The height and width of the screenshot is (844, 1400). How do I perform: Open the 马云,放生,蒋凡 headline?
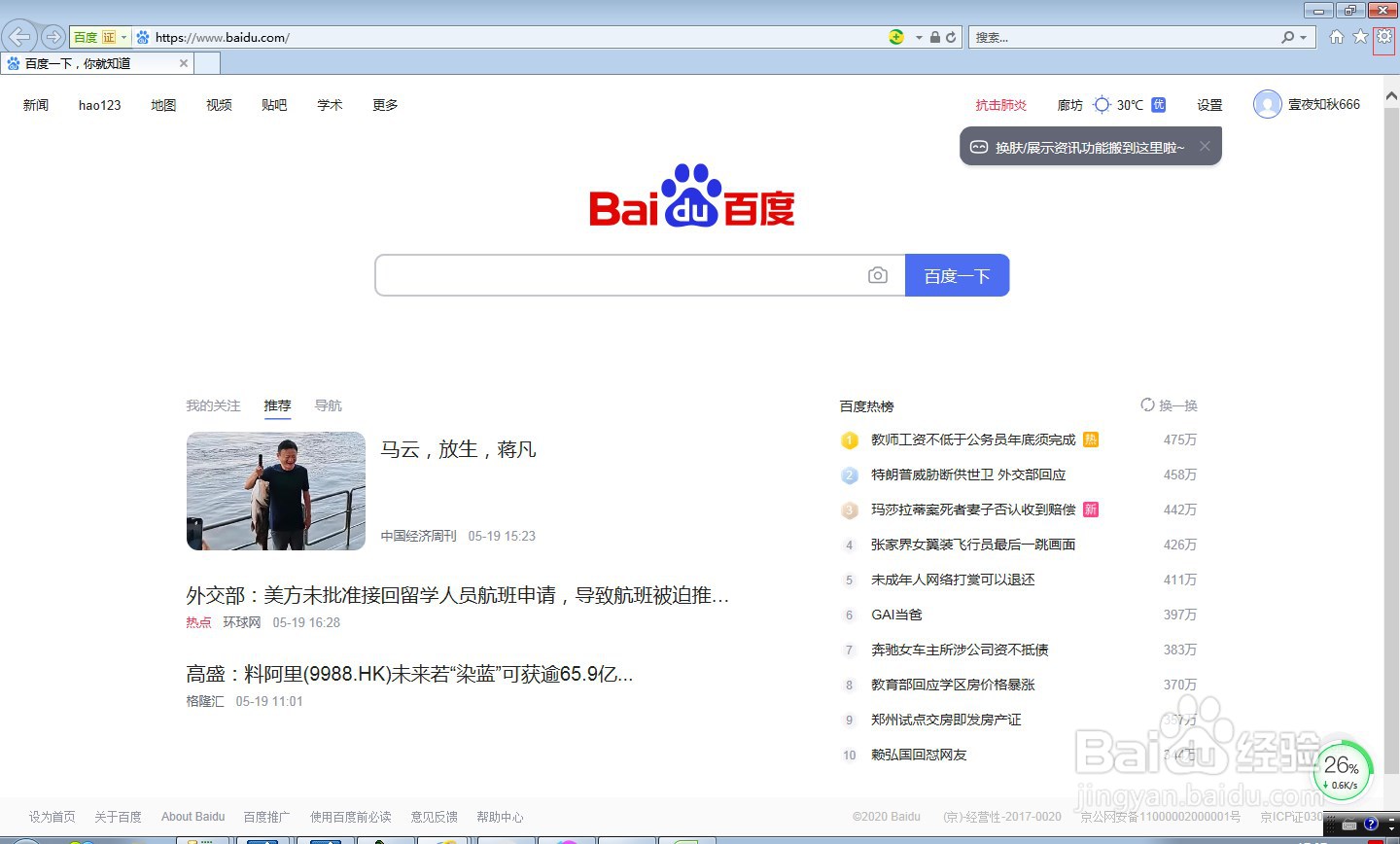click(458, 449)
